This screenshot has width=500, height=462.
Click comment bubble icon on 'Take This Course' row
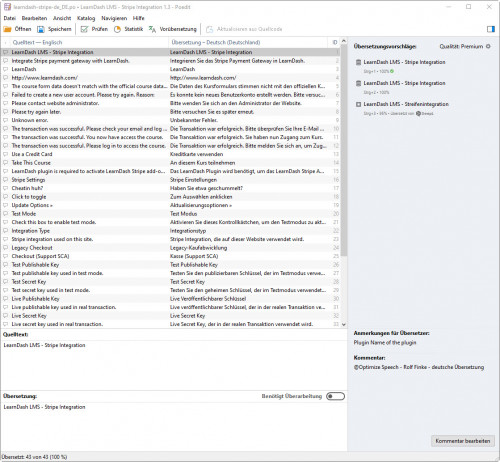(6, 163)
